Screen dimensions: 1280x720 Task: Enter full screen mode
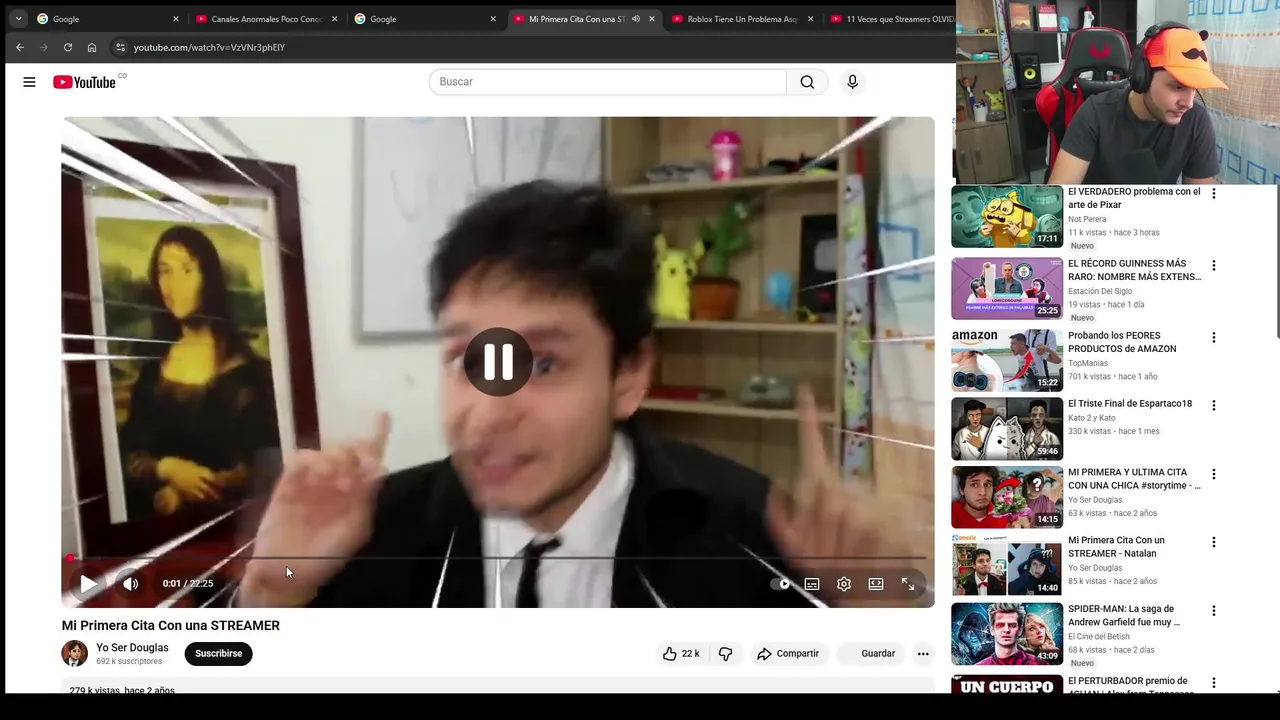point(908,584)
